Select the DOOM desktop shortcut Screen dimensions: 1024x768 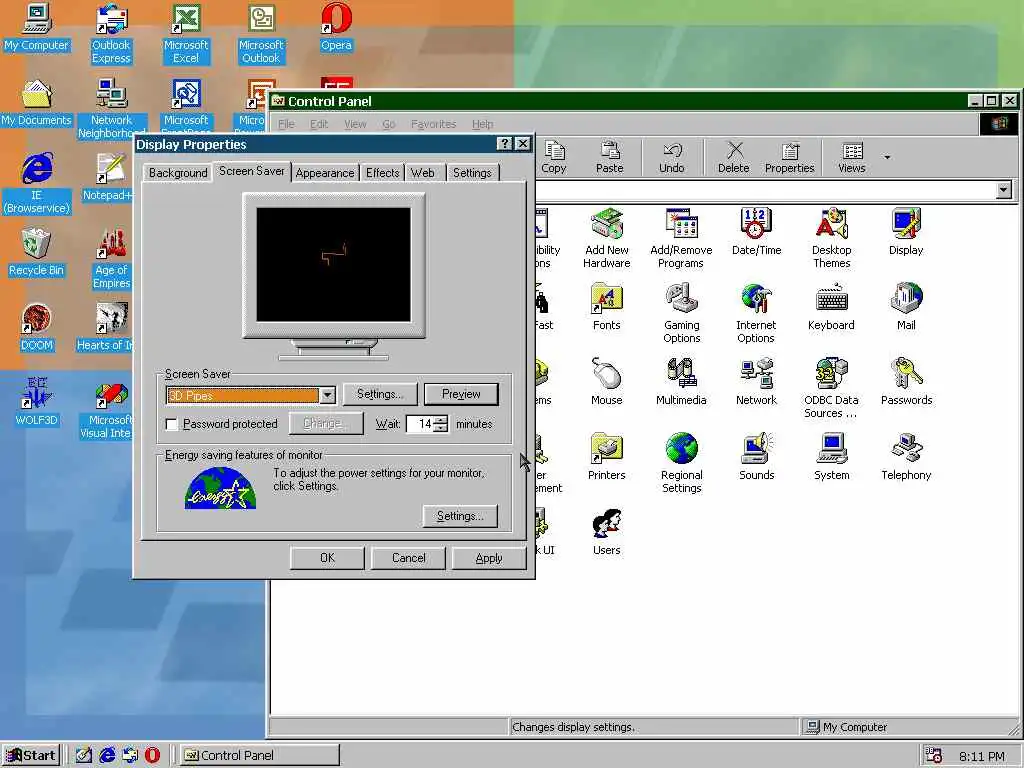point(36,327)
